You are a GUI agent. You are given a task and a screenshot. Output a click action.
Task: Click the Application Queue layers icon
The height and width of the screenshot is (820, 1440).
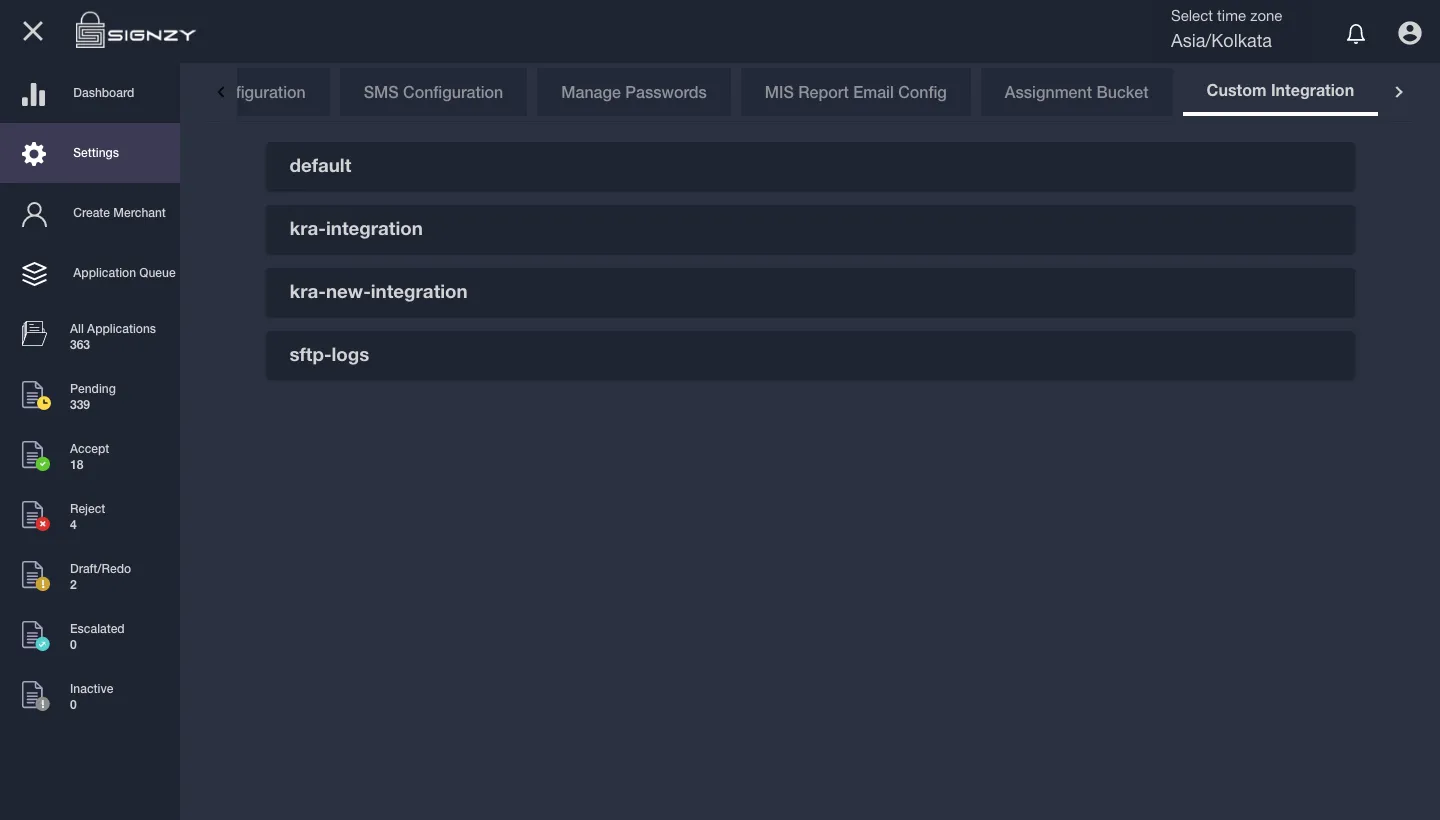(x=34, y=274)
